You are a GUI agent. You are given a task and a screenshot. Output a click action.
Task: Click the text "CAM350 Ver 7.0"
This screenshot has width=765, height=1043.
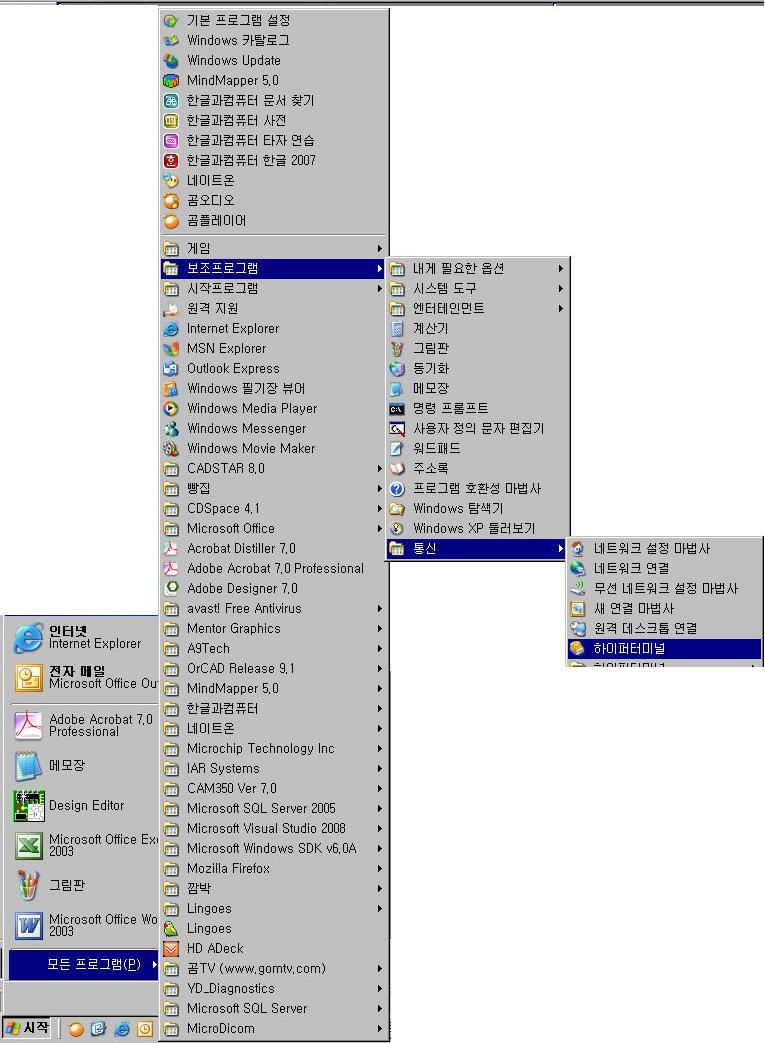(231, 789)
